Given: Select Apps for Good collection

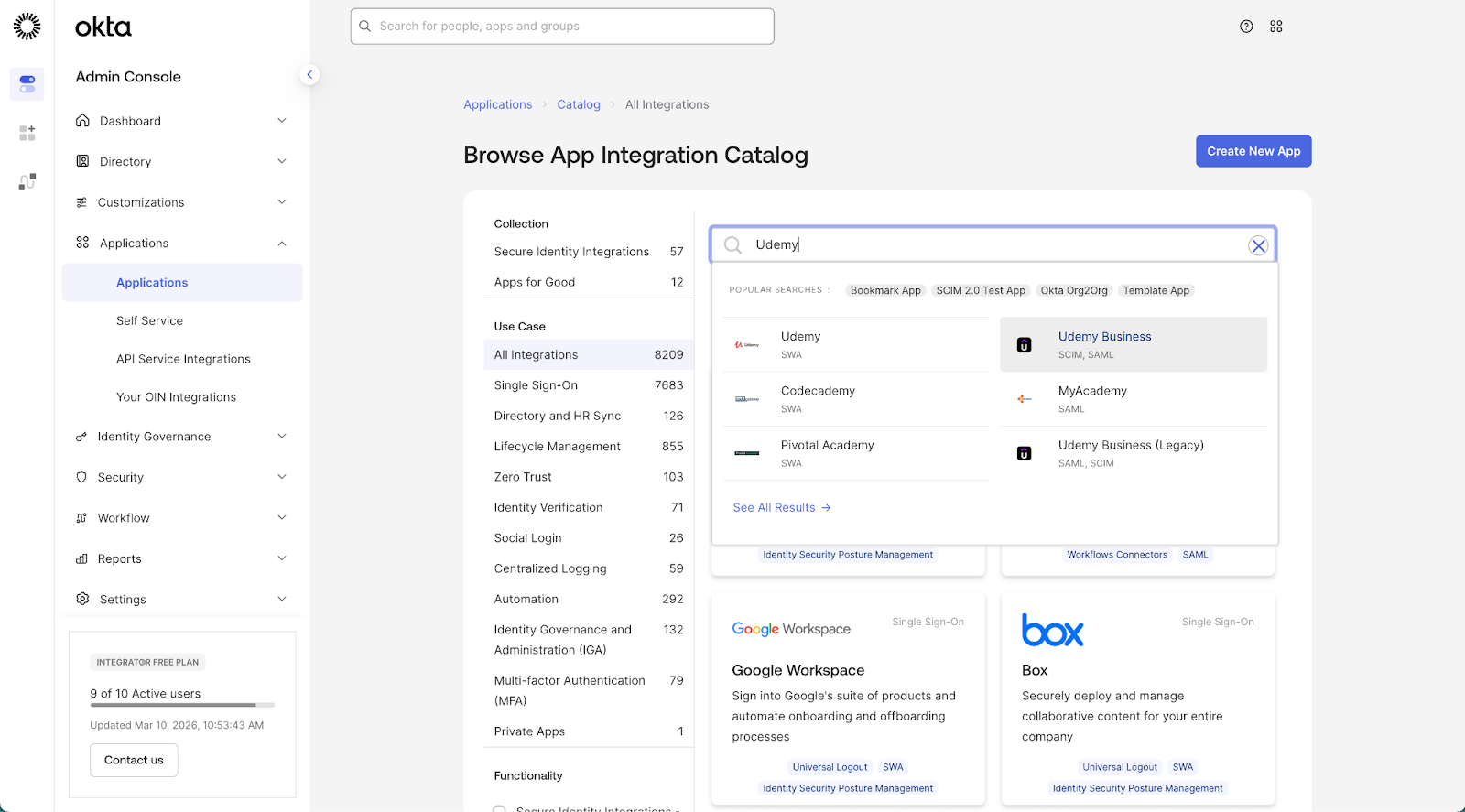Looking at the screenshot, I should [589, 282].
